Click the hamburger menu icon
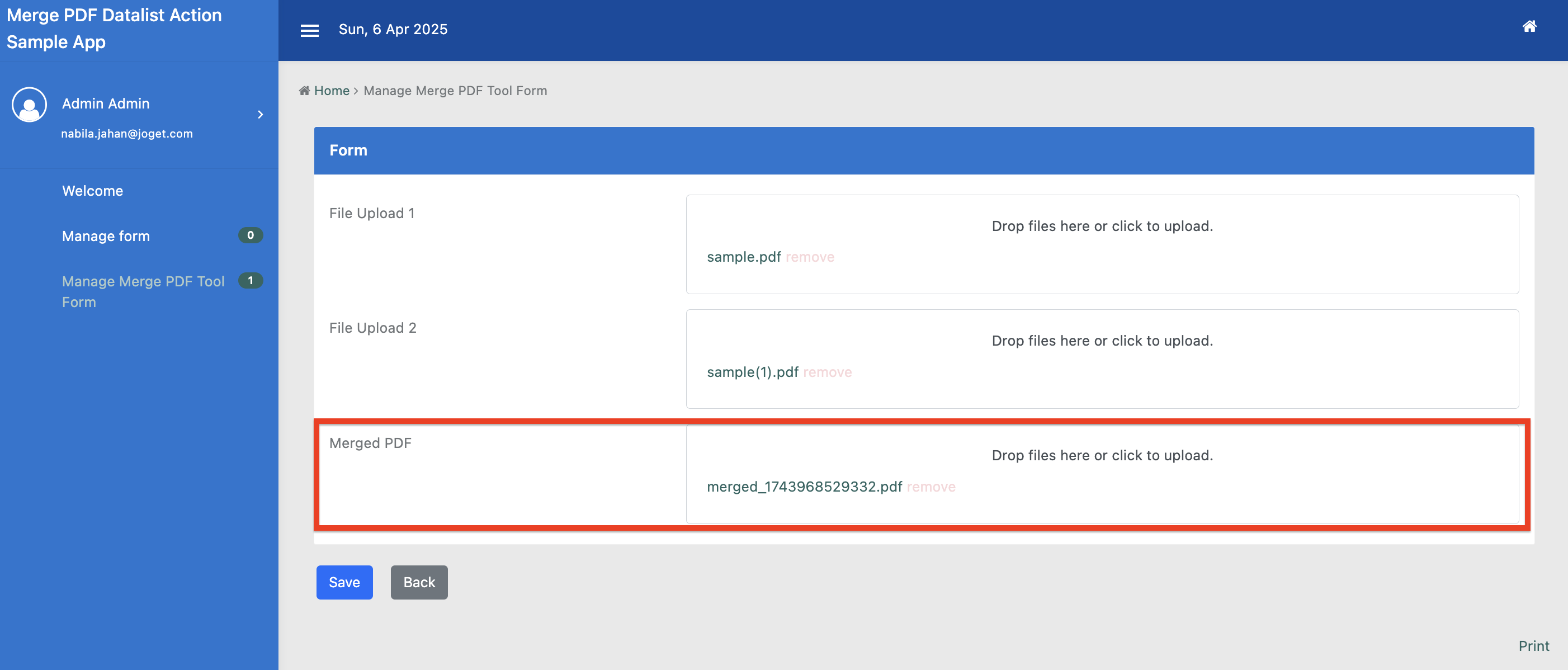The width and height of the screenshot is (1568, 670). coord(309,30)
